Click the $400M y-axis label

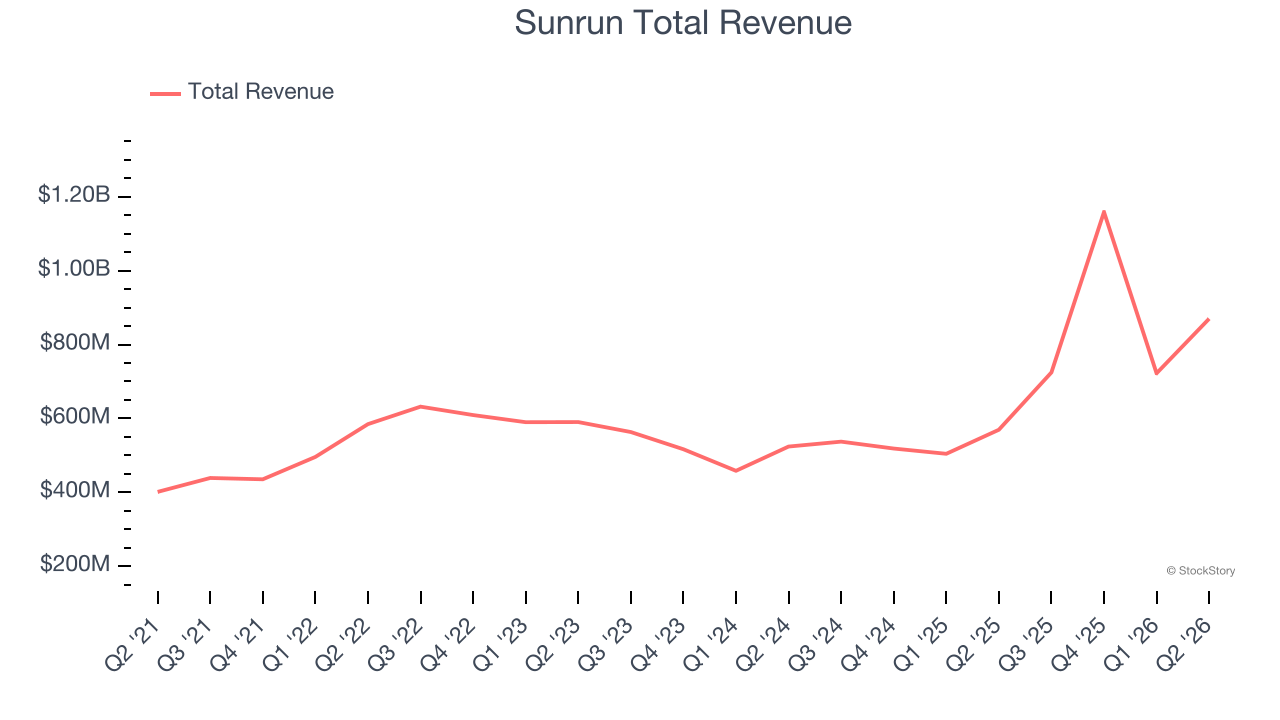75,491
